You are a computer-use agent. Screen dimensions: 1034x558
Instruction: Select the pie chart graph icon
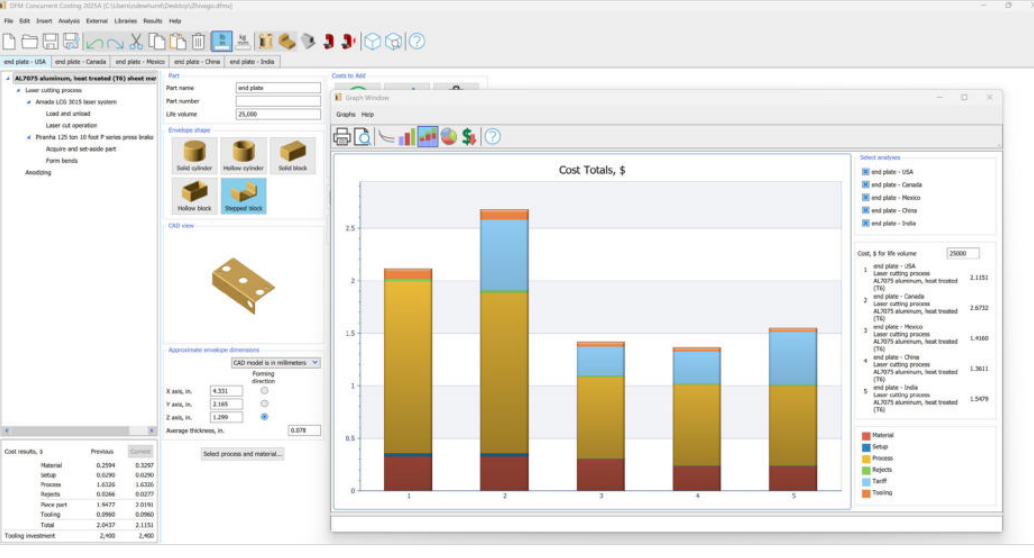pos(449,137)
